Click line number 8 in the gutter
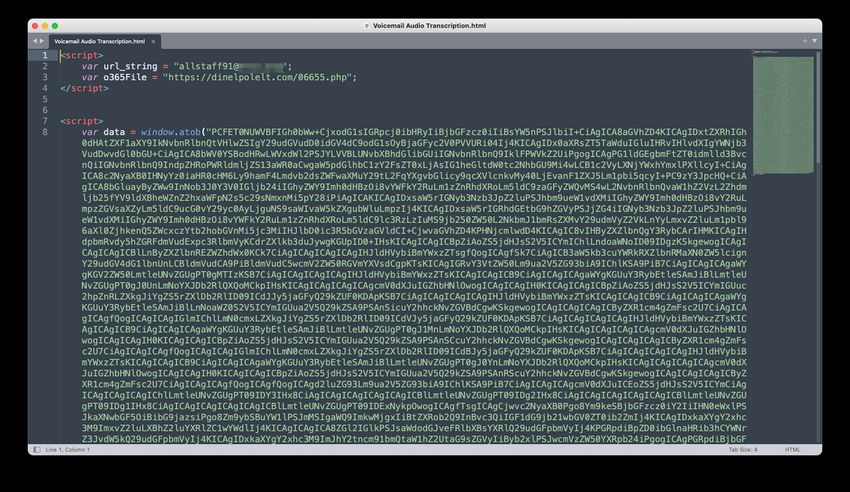Image resolution: width=850 pixels, height=492 pixels. click(x=45, y=132)
